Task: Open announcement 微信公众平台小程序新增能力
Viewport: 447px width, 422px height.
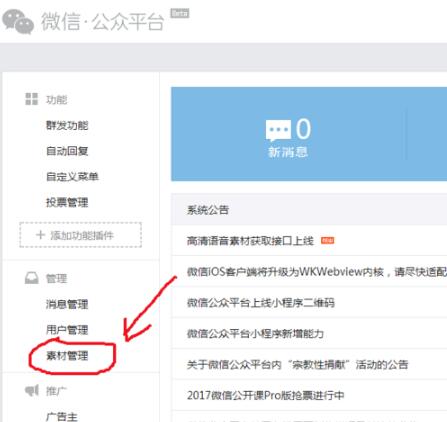Action: click(x=255, y=333)
